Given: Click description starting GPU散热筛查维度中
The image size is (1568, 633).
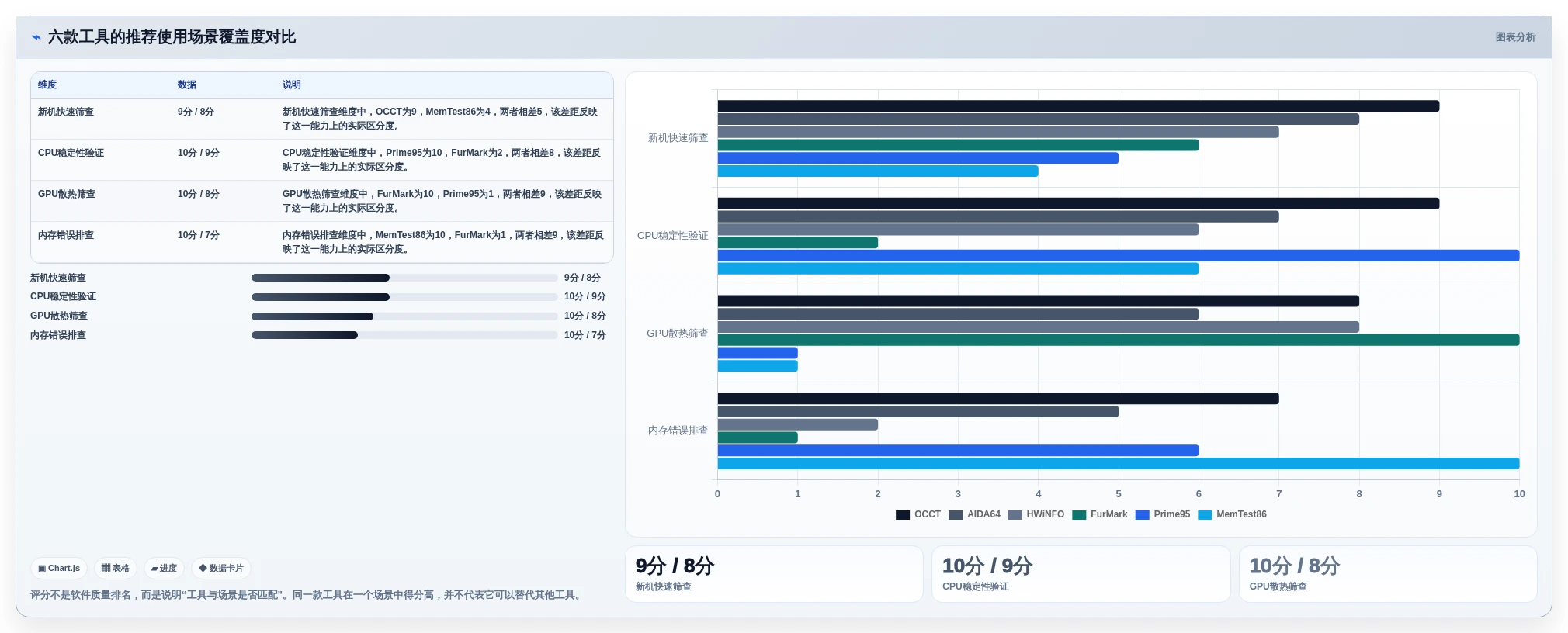Looking at the screenshot, I should click(x=442, y=201).
